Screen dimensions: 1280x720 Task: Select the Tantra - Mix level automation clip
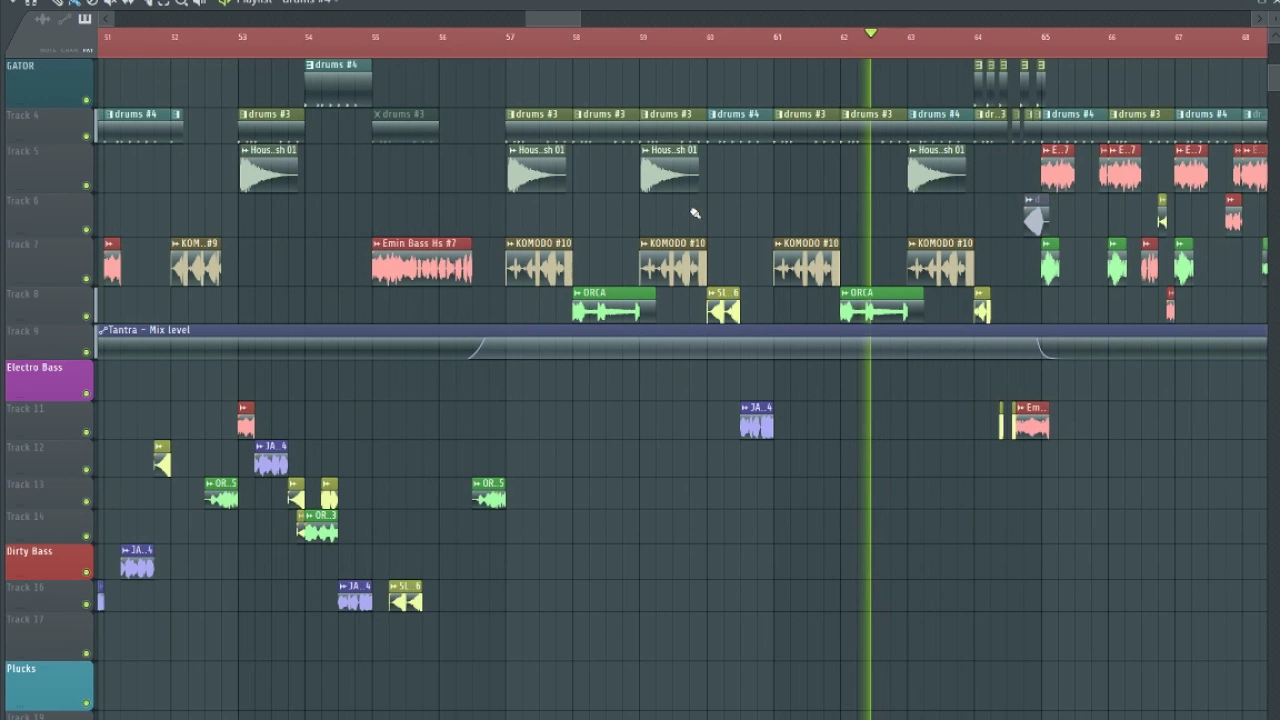[x=682, y=341]
